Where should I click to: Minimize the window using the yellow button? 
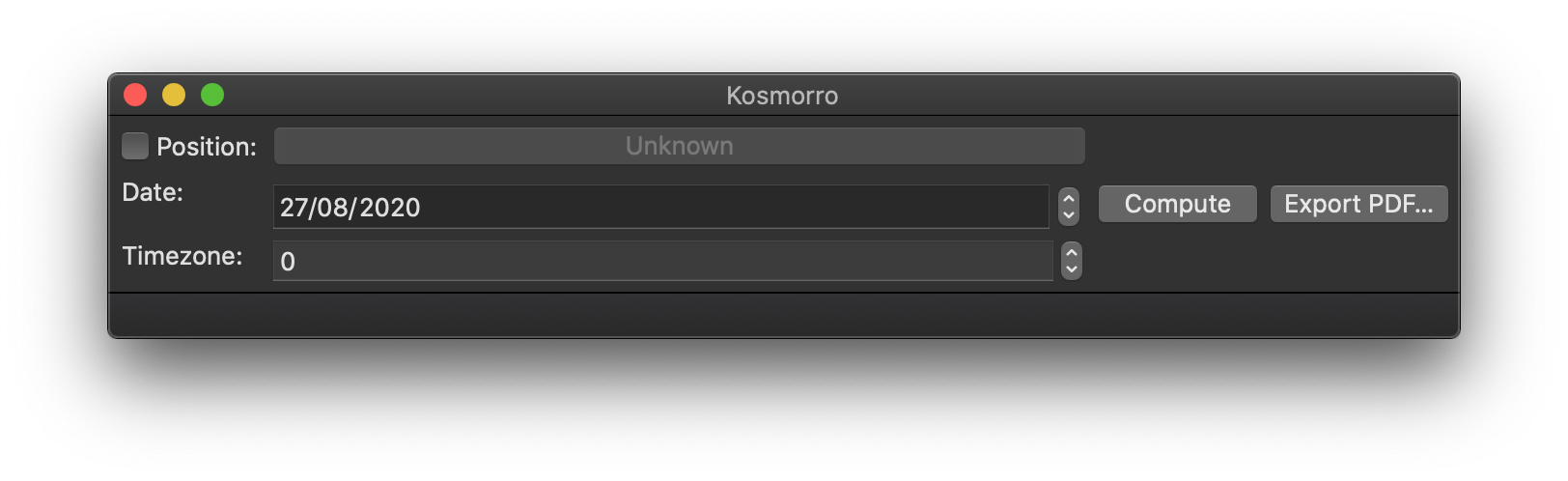(x=174, y=95)
